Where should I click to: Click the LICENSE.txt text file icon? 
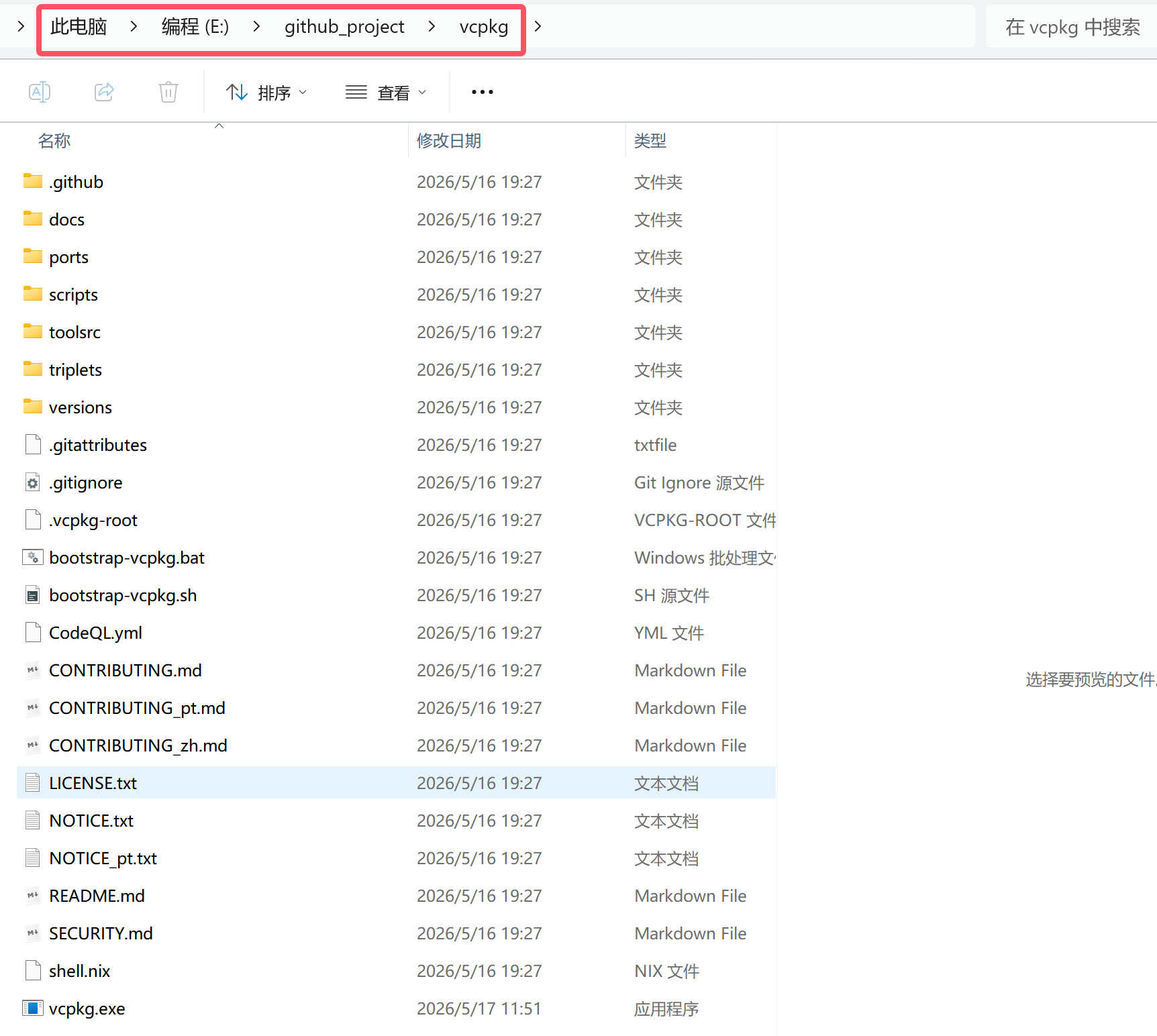[x=33, y=782]
